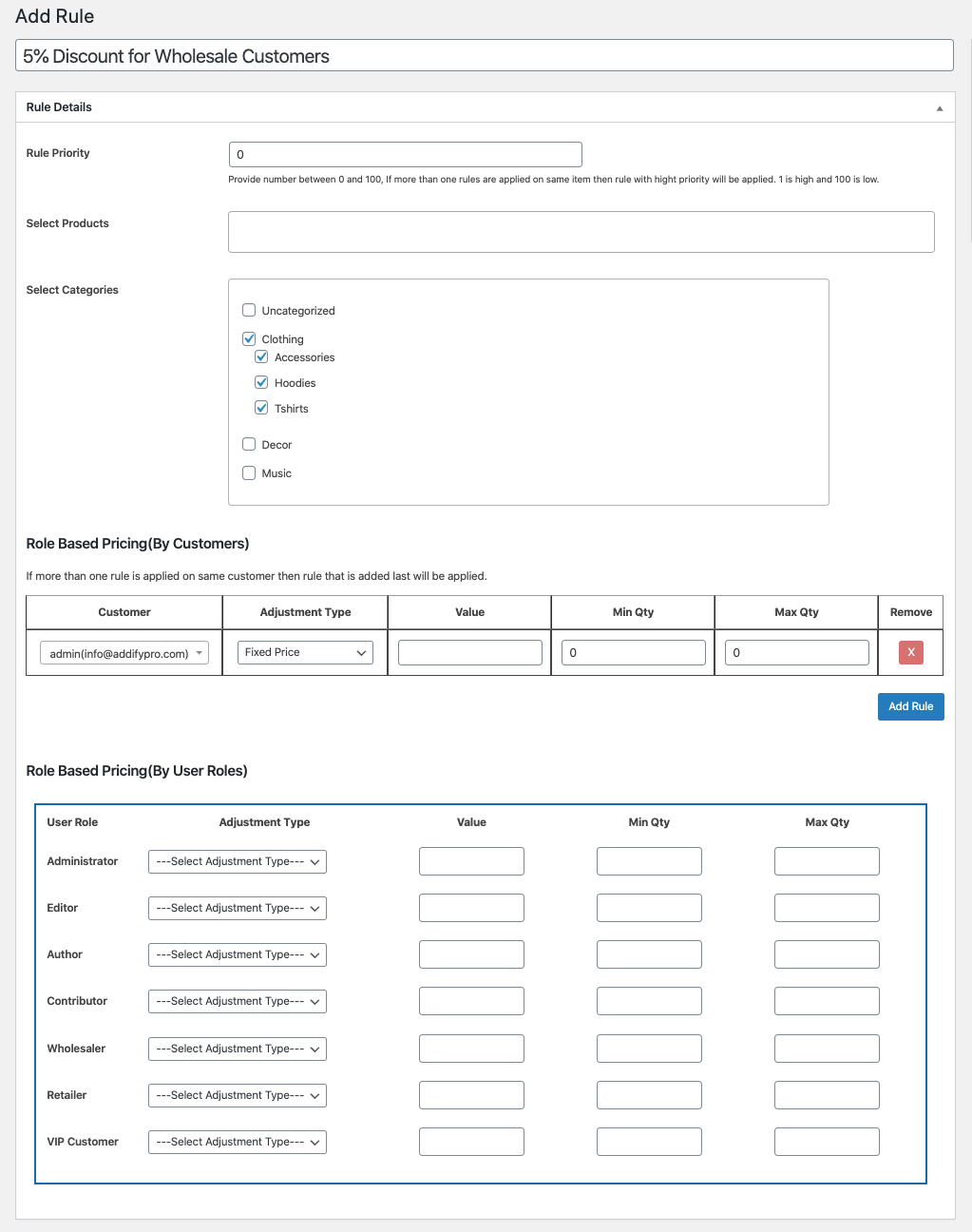Screen dimensions: 972x1232
Task: Open the Fixed Price adjustment type dropdown
Action: pos(304,652)
